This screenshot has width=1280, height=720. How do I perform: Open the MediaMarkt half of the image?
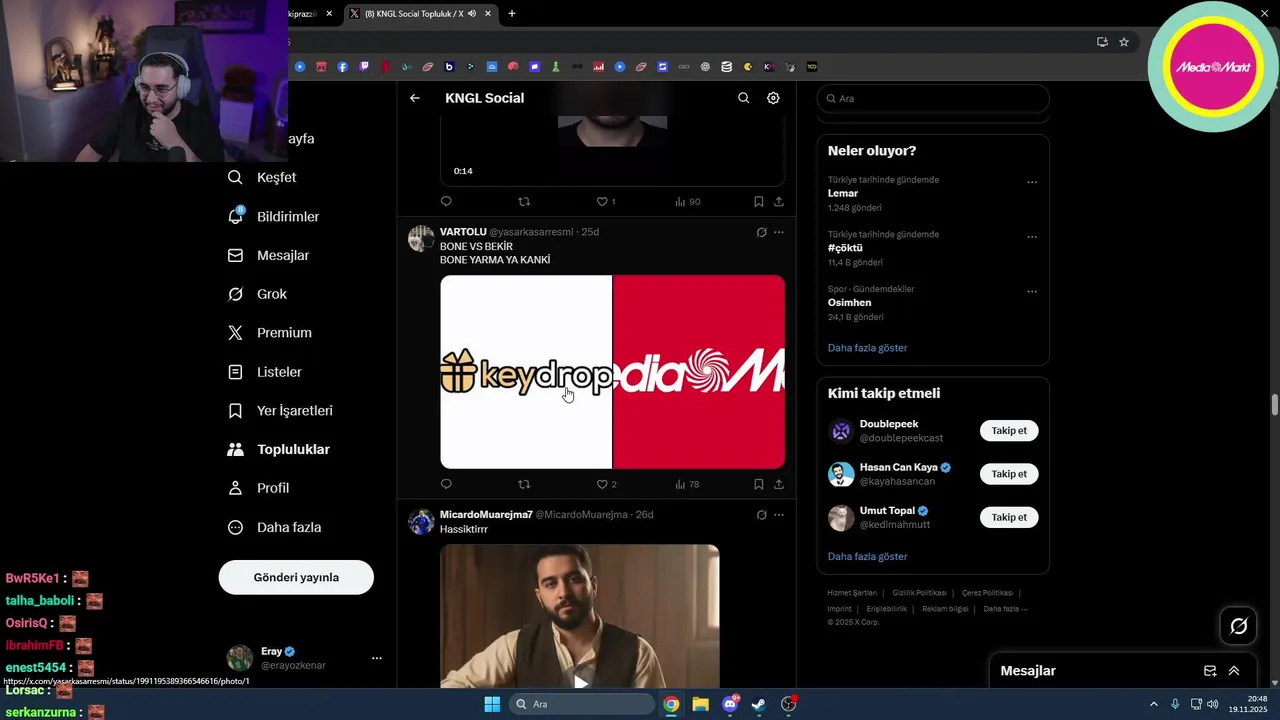tap(699, 372)
